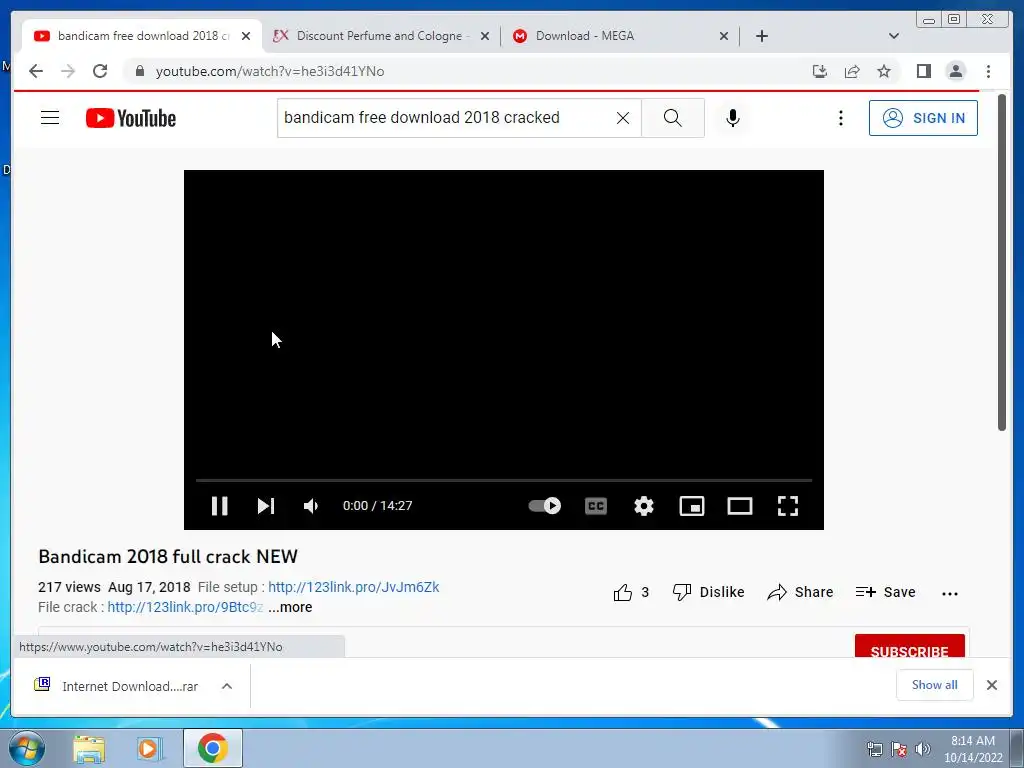
Task: Open the taskbar clock and date
Action: pos(972,749)
